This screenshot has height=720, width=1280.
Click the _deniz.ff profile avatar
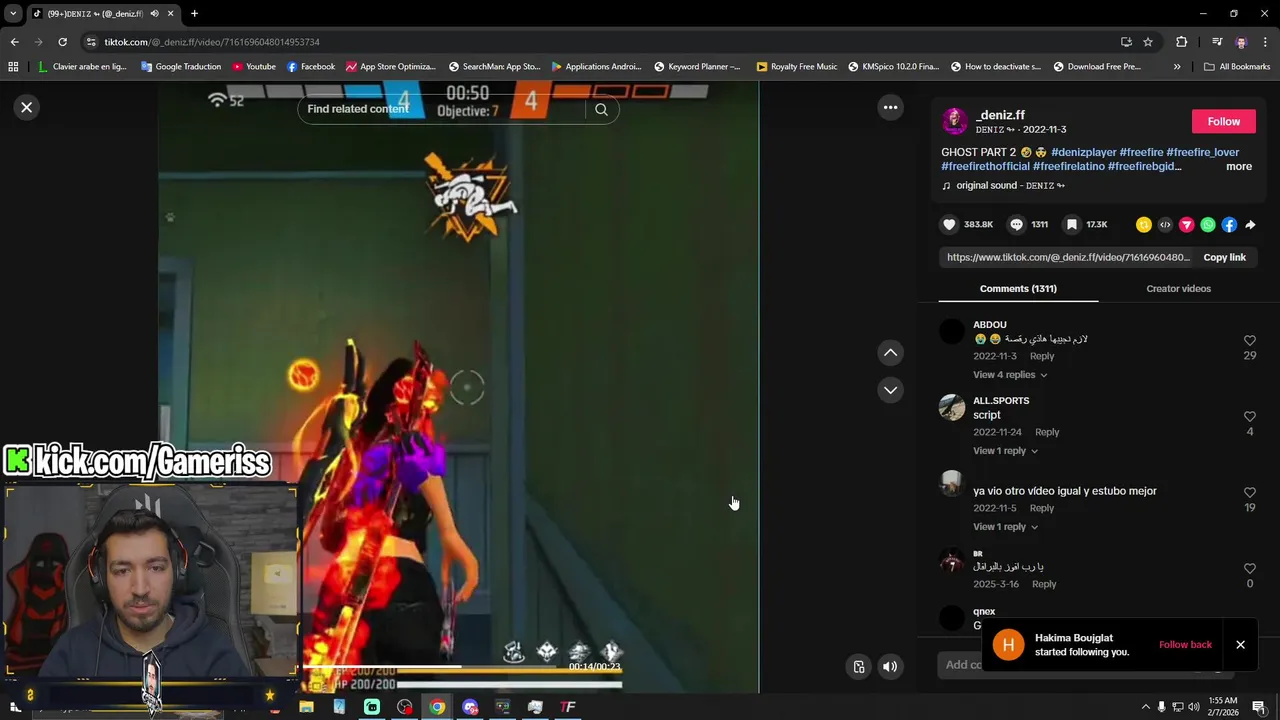955,121
